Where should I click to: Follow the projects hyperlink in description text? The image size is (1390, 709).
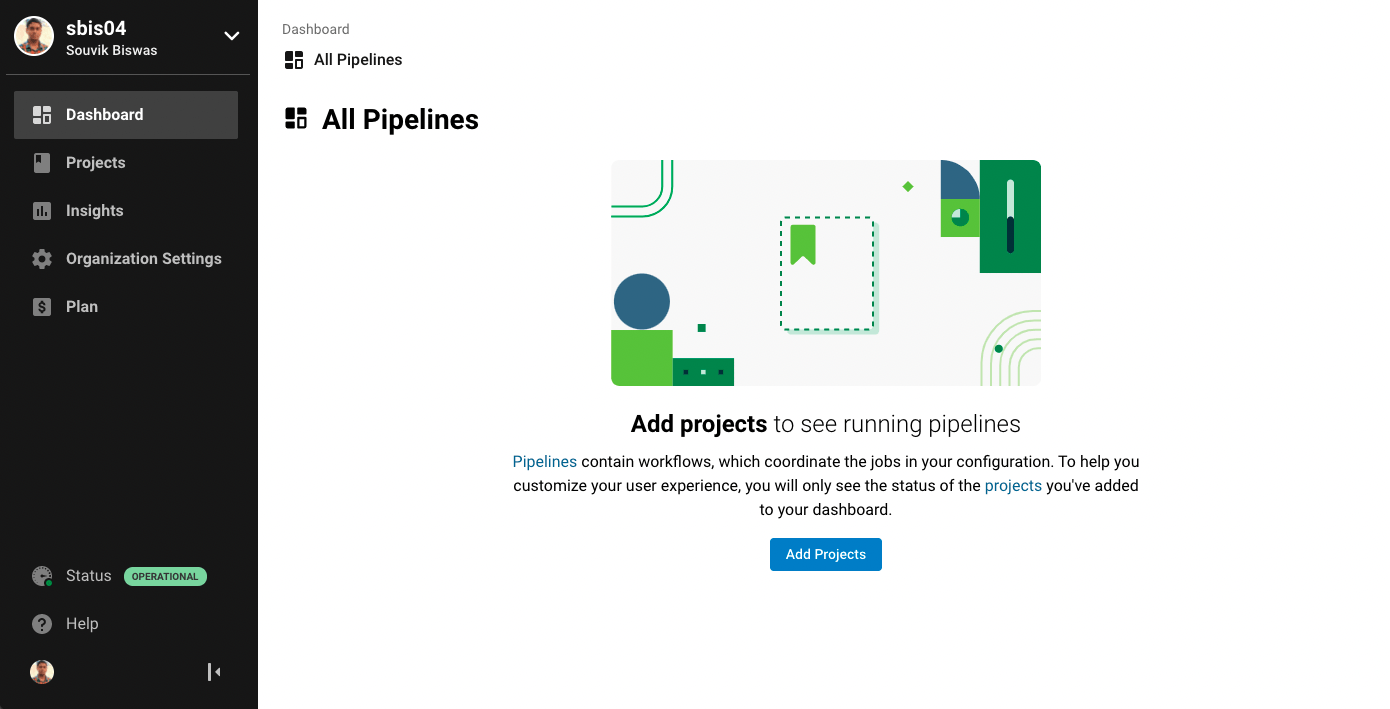click(1013, 486)
